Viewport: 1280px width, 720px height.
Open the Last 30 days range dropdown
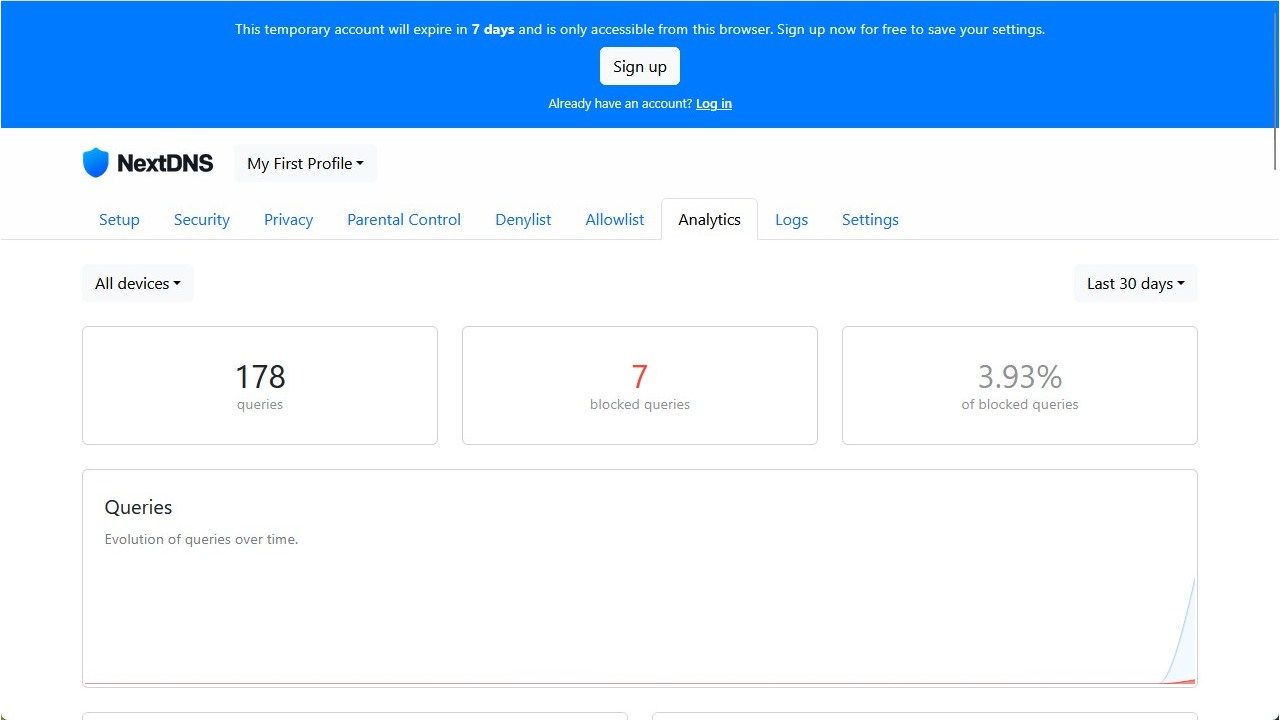coord(1135,284)
